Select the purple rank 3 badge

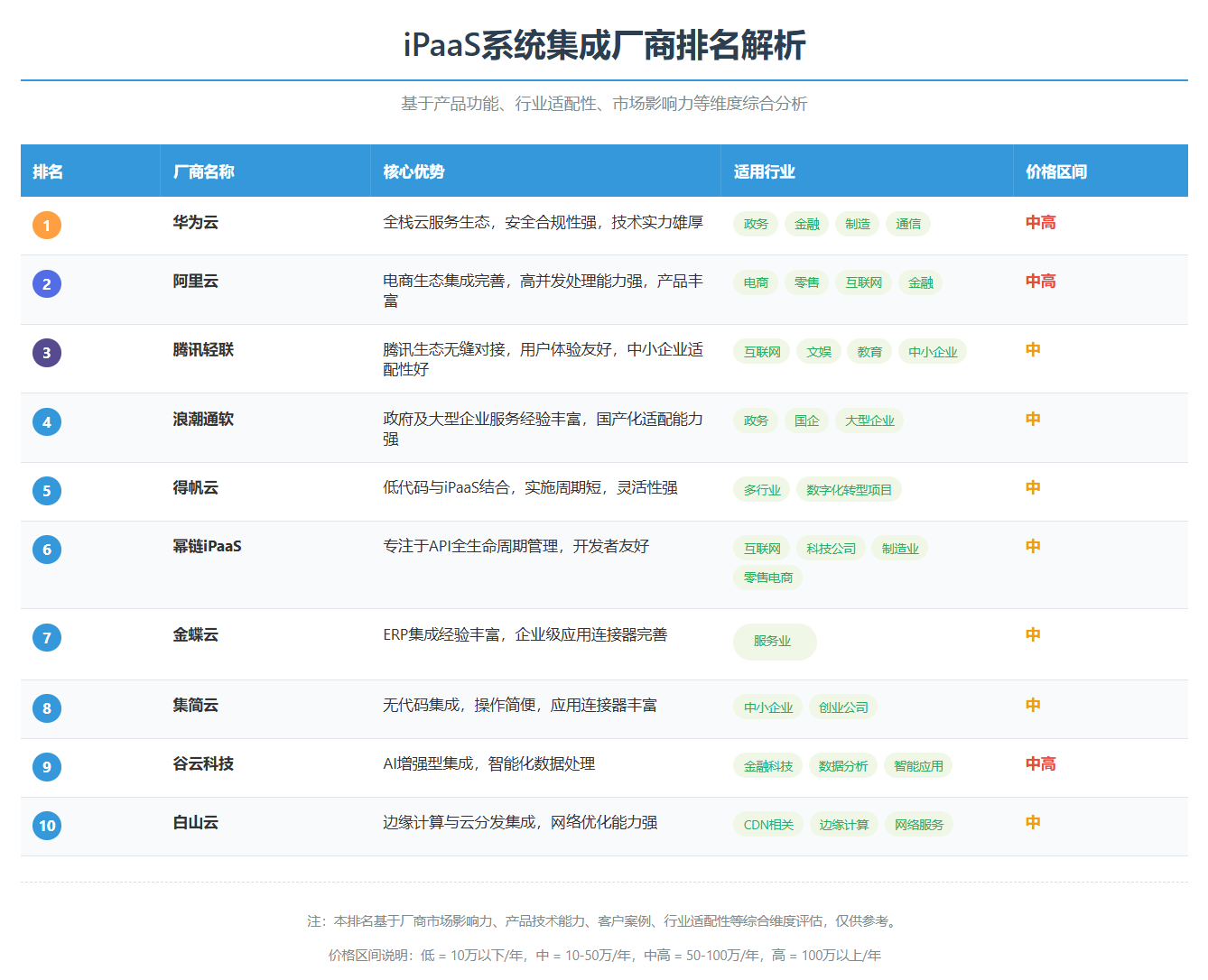pos(47,352)
